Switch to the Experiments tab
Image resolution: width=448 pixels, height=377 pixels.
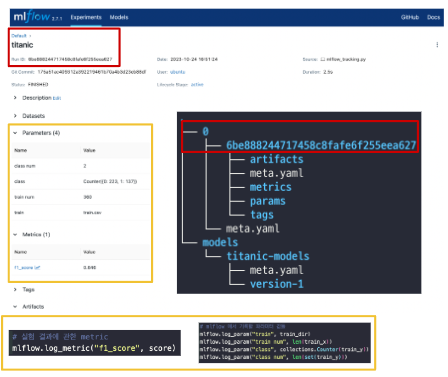[x=86, y=17]
